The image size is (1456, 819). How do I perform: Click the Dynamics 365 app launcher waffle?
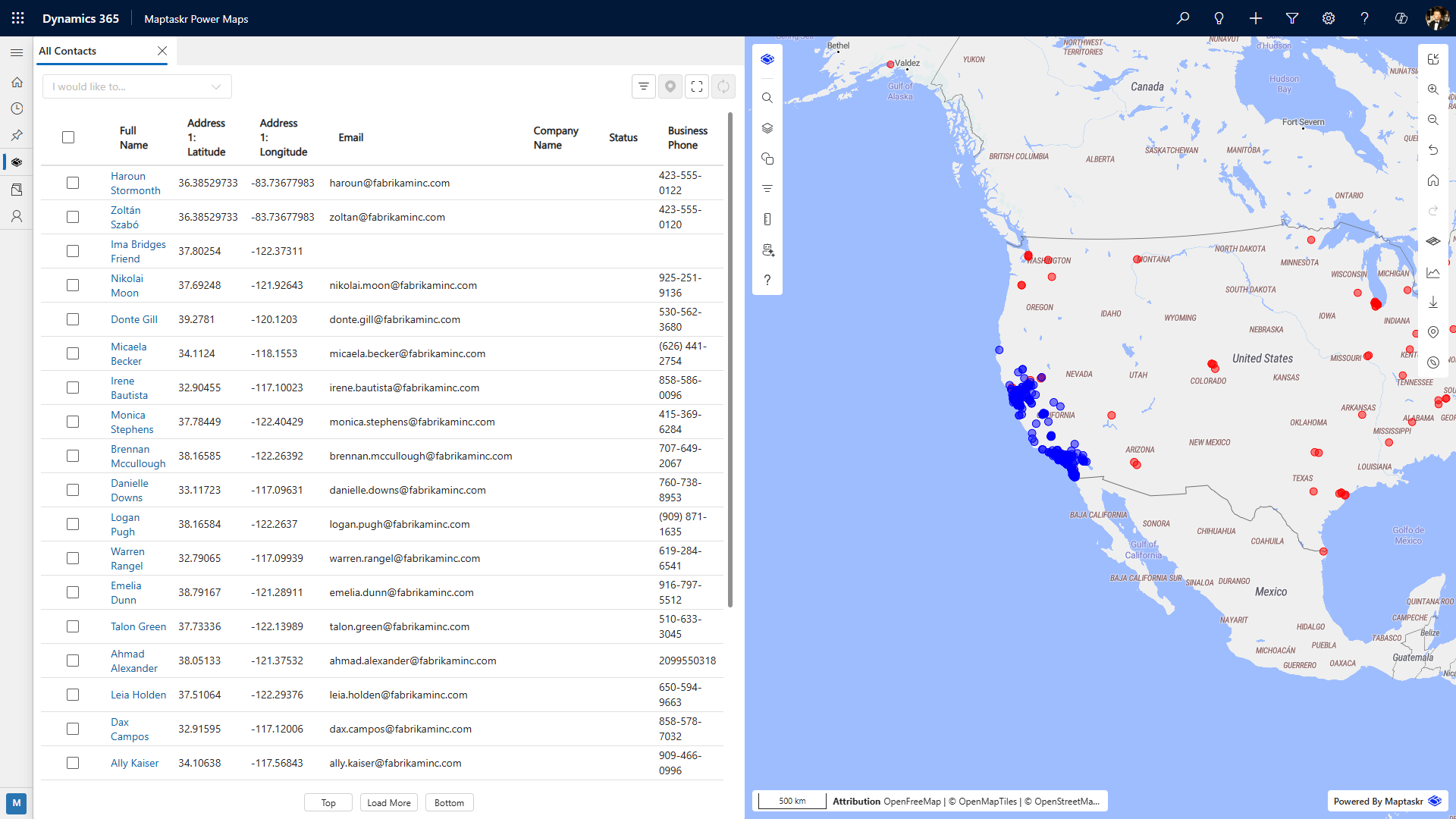pos(17,18)
